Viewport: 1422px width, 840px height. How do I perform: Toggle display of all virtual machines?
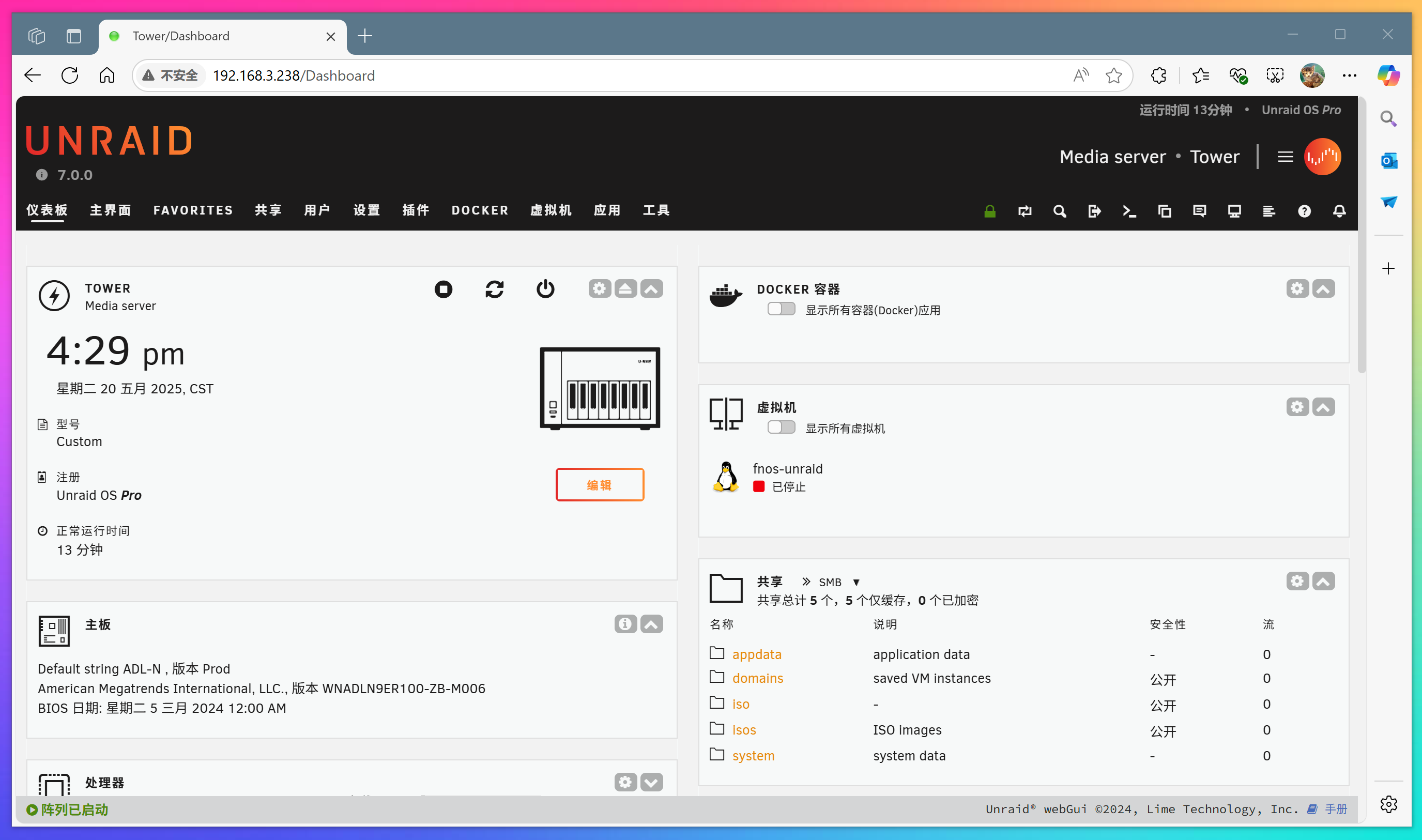click(781, 427)
